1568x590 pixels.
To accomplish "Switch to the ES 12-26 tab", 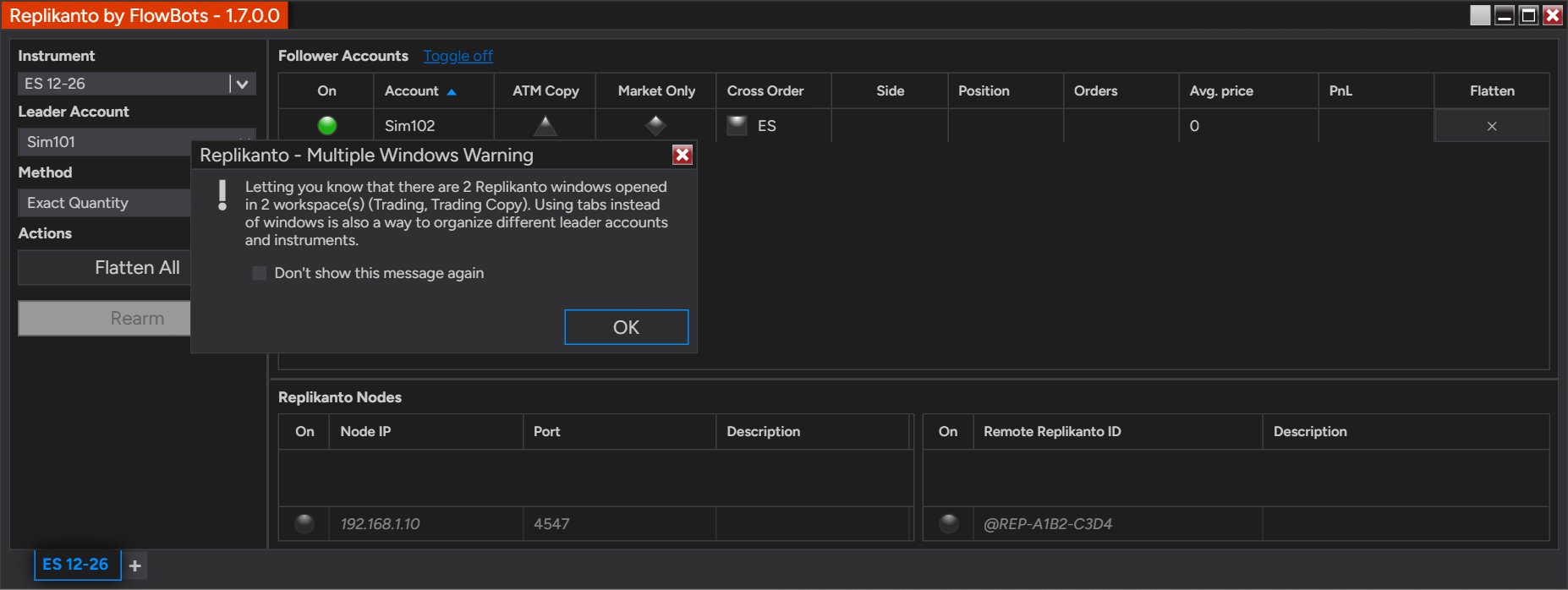I will pyautogui.click(x=76, y=565).
